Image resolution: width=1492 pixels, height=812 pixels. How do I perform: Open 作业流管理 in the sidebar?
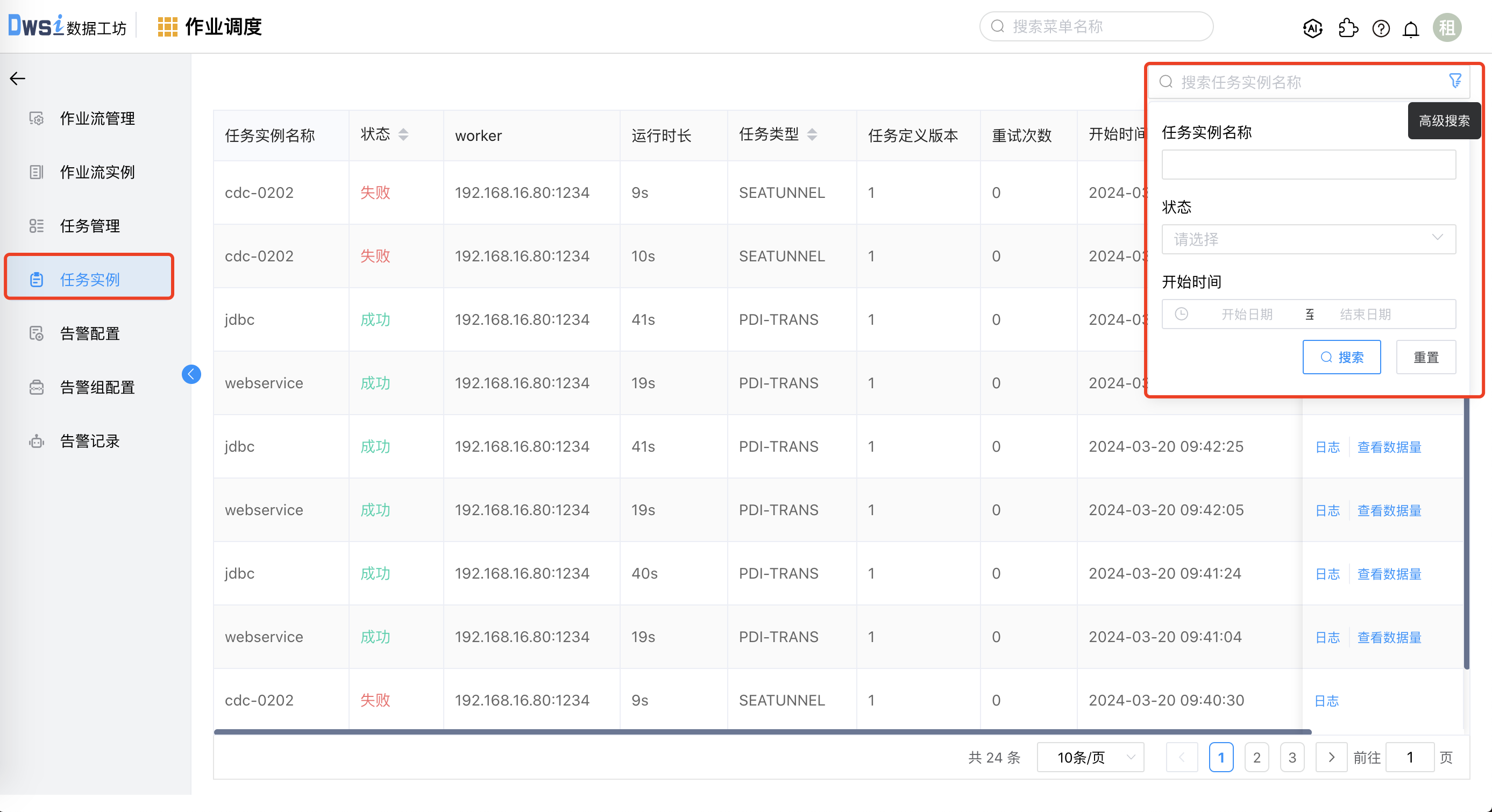pyautogui.click(x=97, y=118)
